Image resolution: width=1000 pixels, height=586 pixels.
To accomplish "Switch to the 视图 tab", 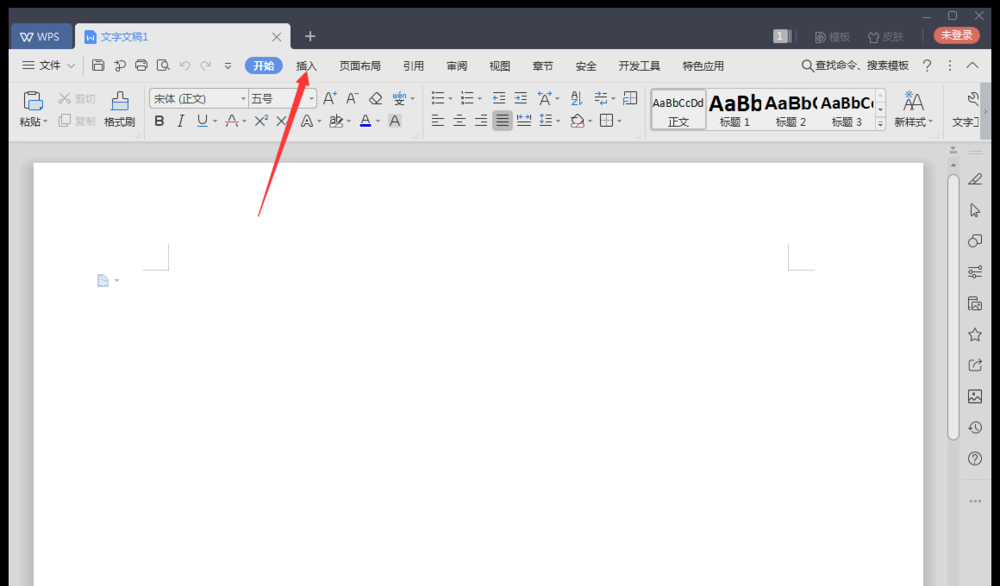I will click(499, 66).
